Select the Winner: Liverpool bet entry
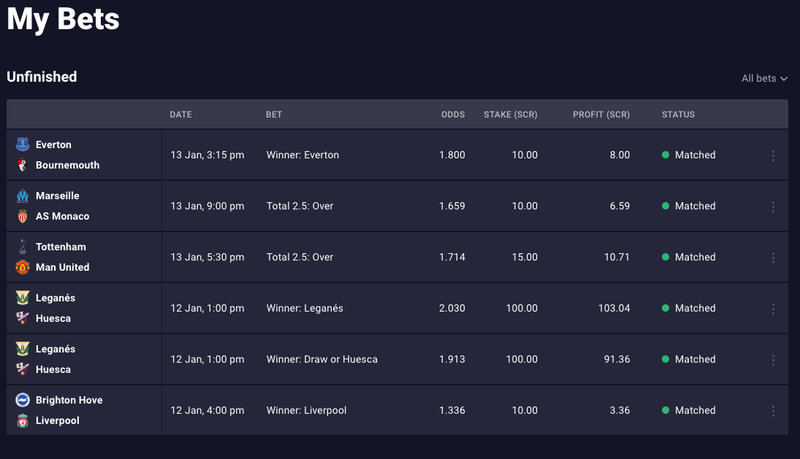 306,411
